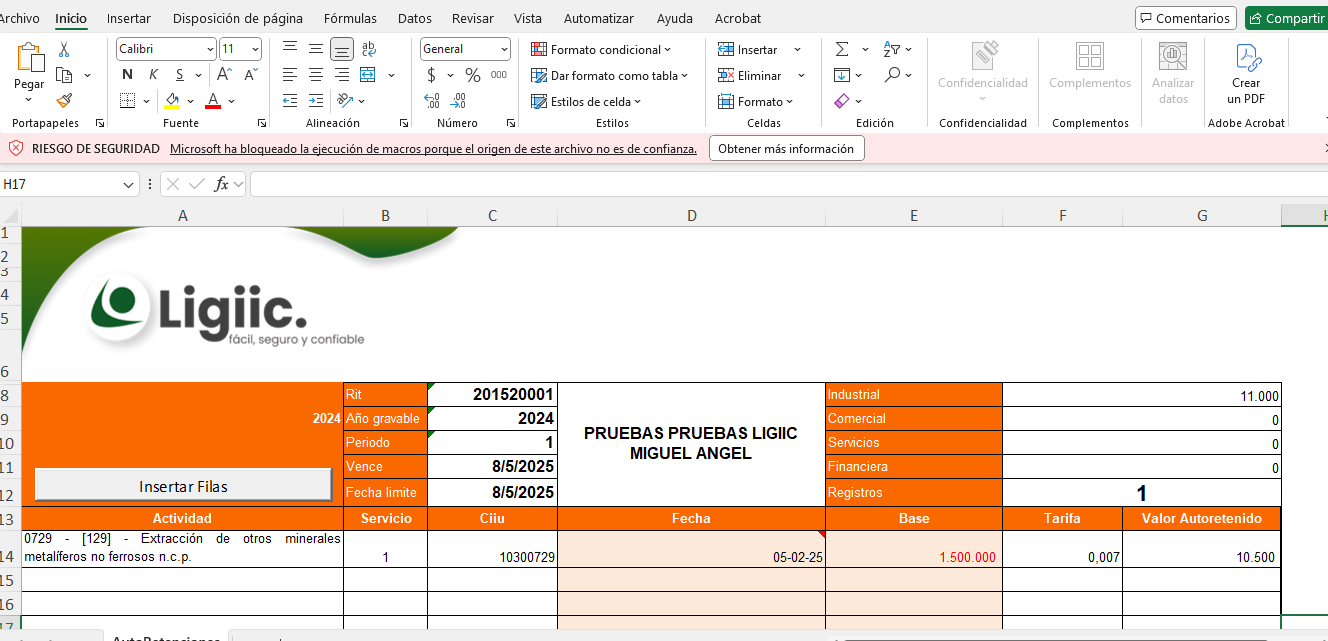Click the Fill down icon in Edición

pyautogui.click(x=842, y=75)
